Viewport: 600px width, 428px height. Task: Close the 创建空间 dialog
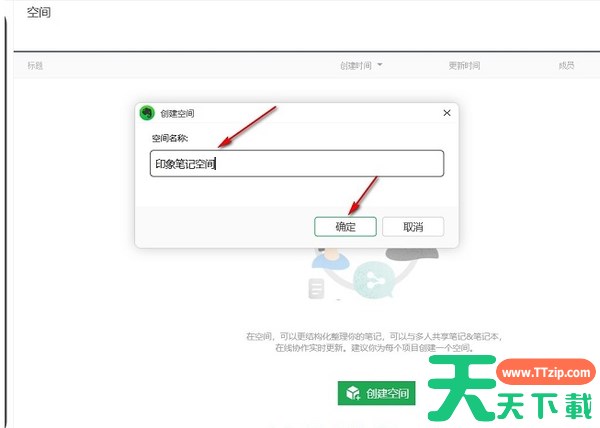[x=447, y=113]
